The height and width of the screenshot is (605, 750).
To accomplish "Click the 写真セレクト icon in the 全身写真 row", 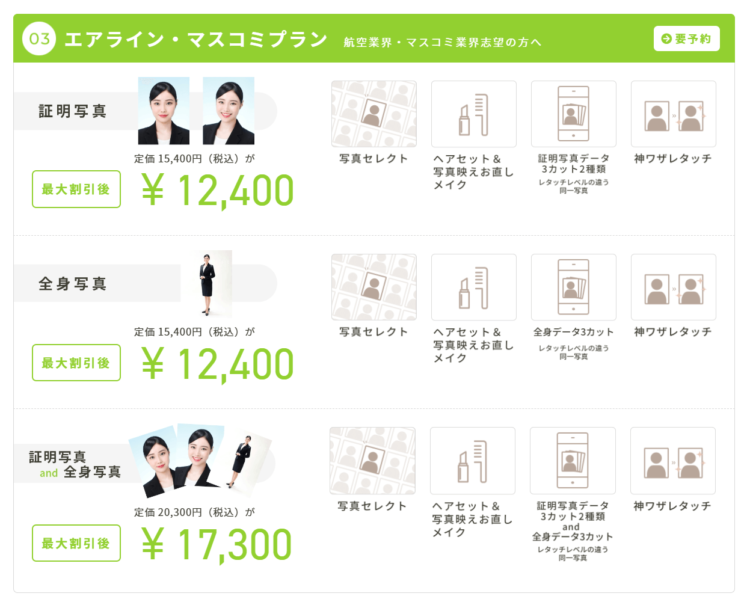I will tap(374, 287).
